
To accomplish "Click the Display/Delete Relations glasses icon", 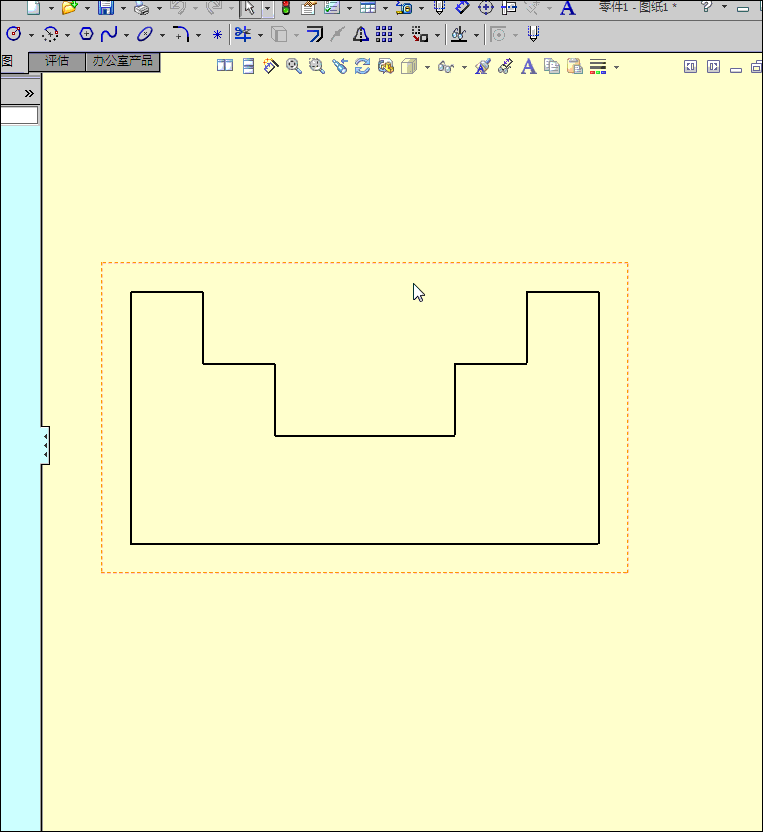I will click(x=459, y=35).
